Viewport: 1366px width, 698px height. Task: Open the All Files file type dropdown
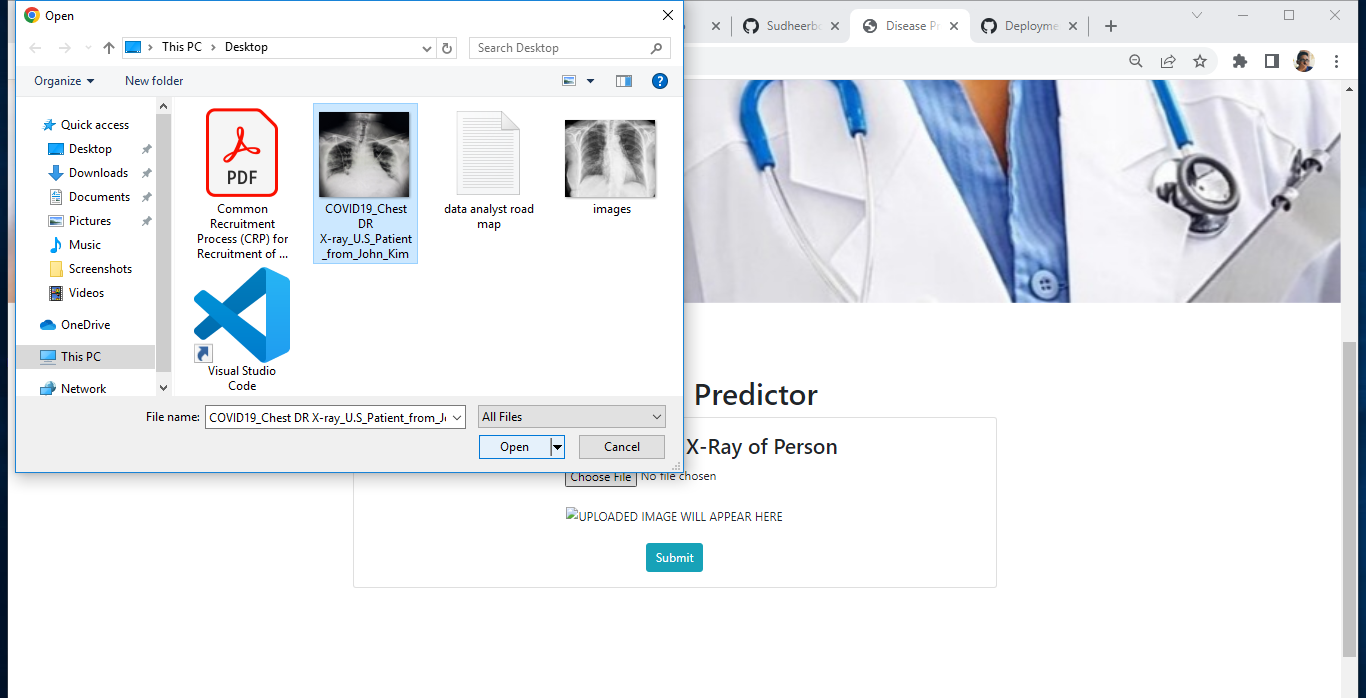pos(571,416)
